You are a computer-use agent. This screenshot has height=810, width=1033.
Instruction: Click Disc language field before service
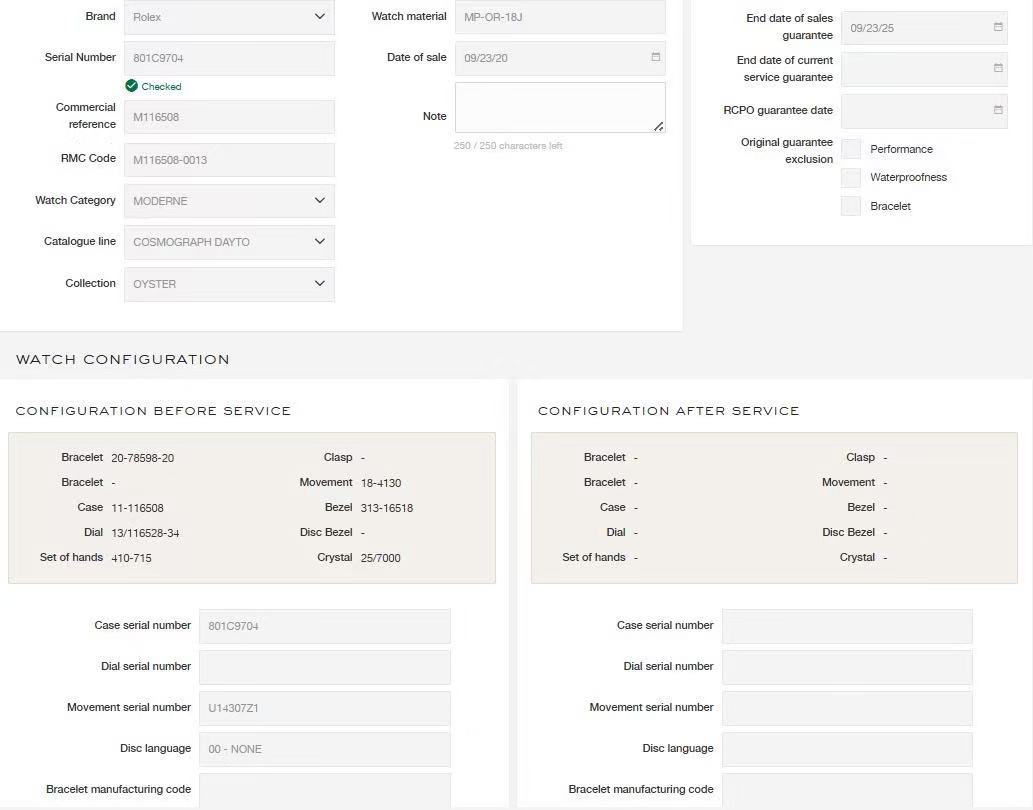click(324, 749)
